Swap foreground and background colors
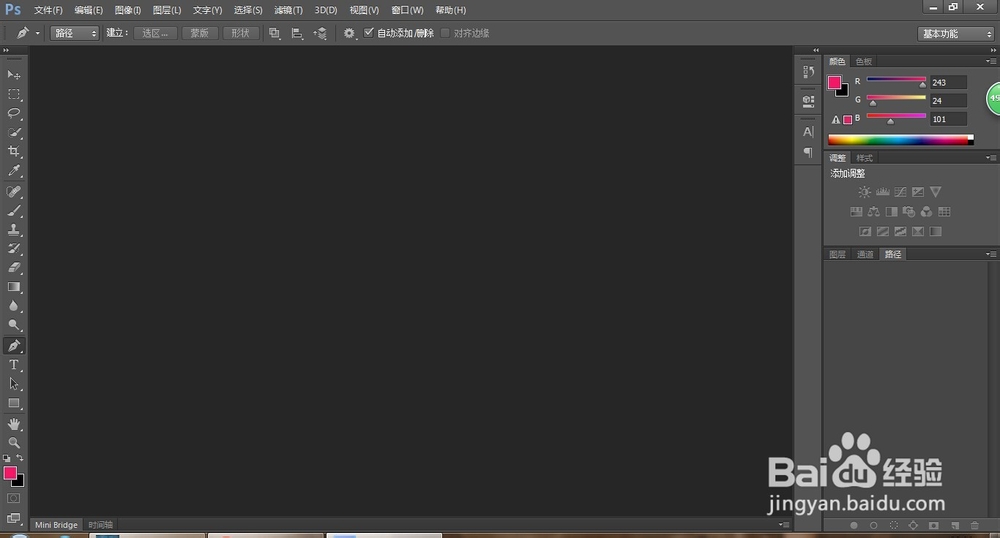Viewport: 1000px width, 538px height. [20, 458]
